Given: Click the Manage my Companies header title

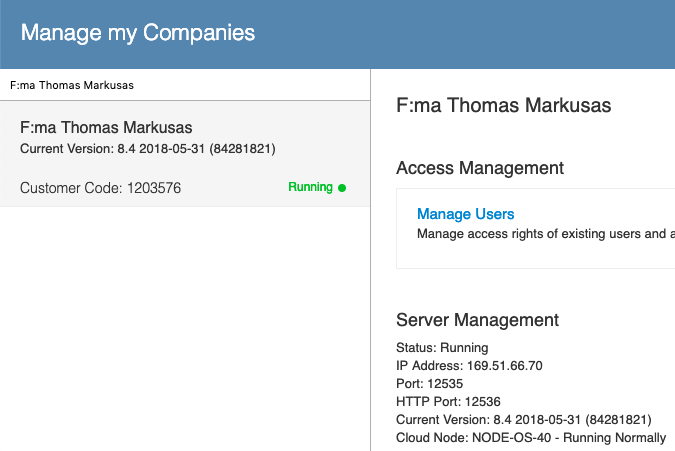Looking at the screenshot, I should [x=138, y=33].
